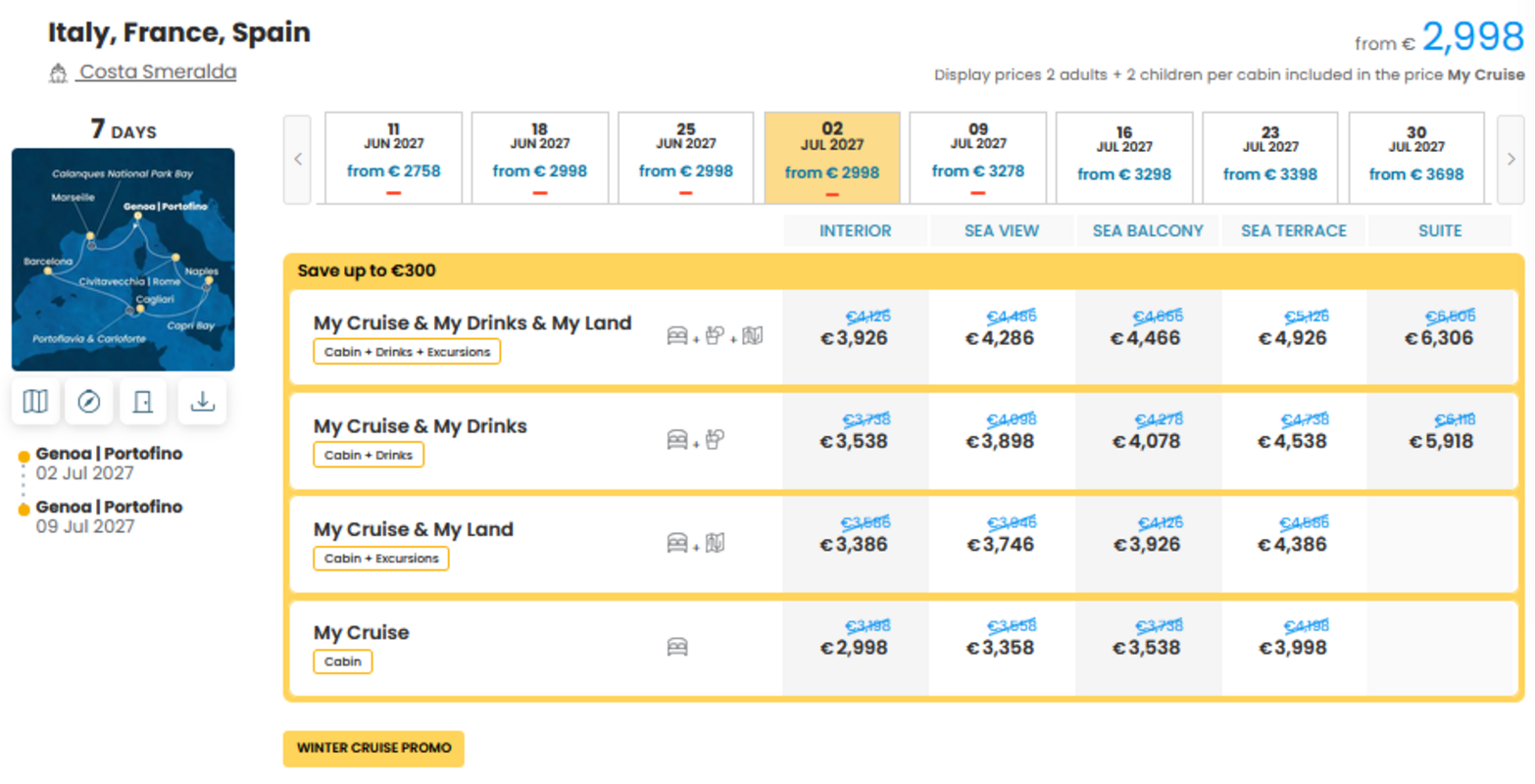Choose Sea Terrace all-inclusive price €4,926
Image resolution: width=1535 pixels, height=784 pixels.
[1293, 338]
